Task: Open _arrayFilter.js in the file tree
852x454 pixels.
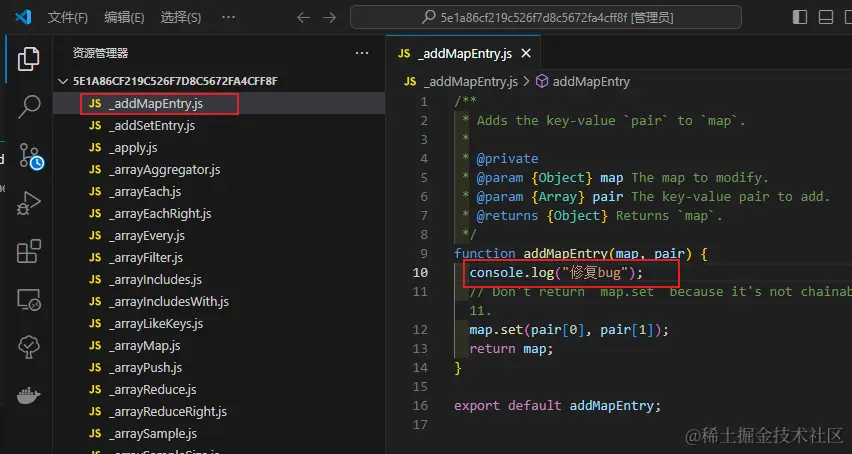Action: tap(219, 257)
